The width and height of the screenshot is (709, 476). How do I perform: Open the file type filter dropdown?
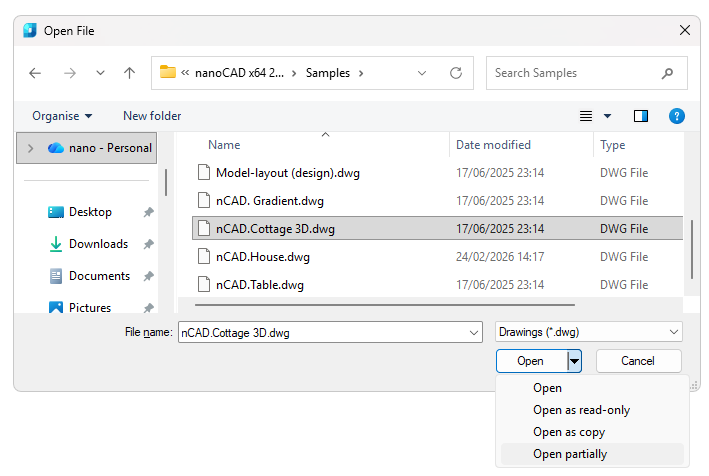[588, 332]
